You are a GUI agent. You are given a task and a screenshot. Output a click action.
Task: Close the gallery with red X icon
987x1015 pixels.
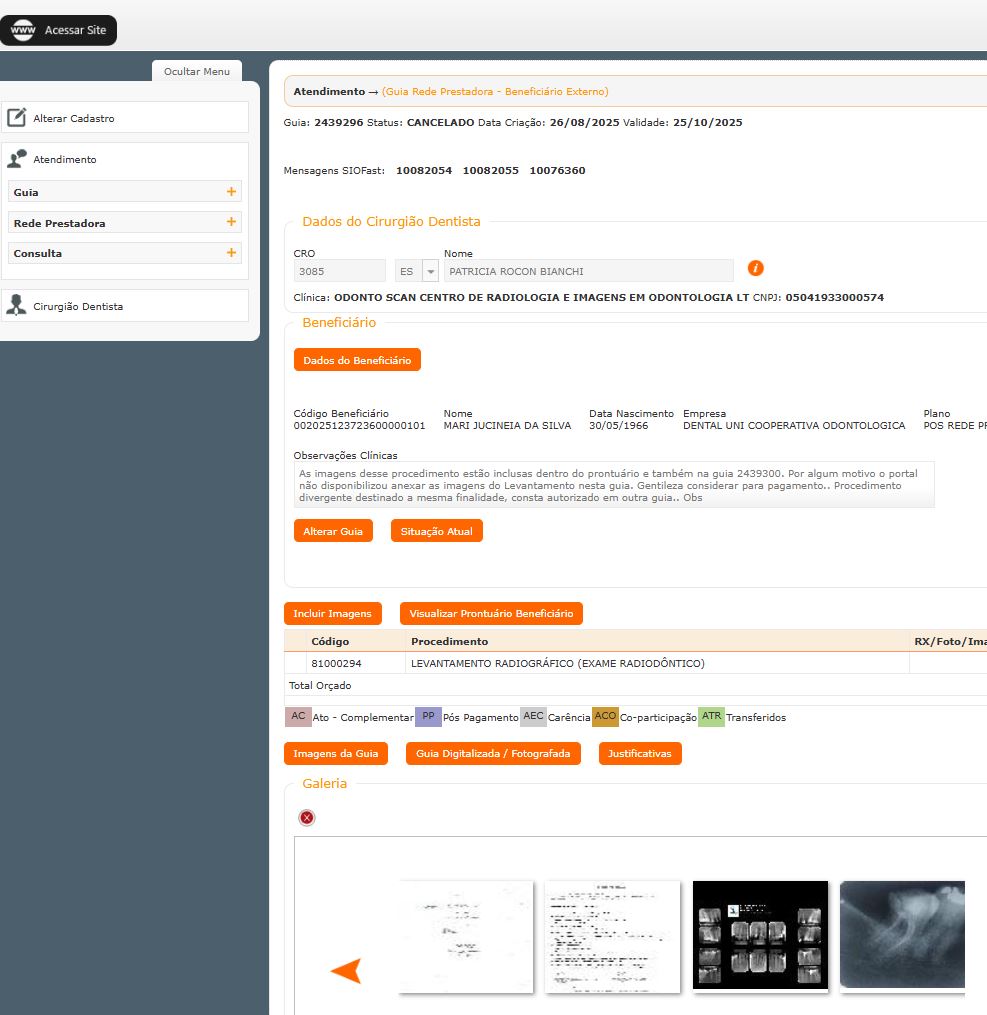pos(307,818)
